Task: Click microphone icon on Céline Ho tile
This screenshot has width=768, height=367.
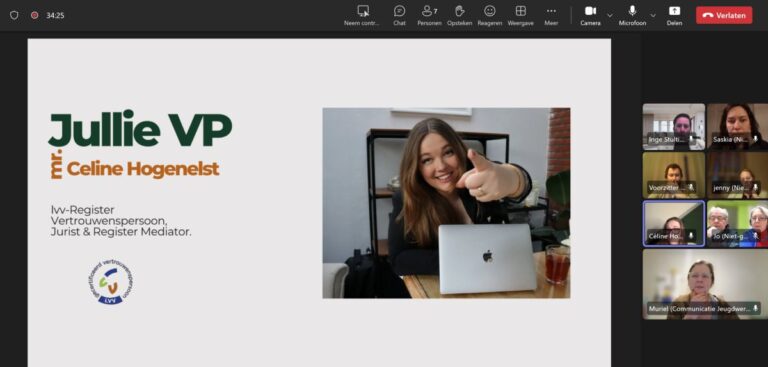Action: tap(691, 236)
